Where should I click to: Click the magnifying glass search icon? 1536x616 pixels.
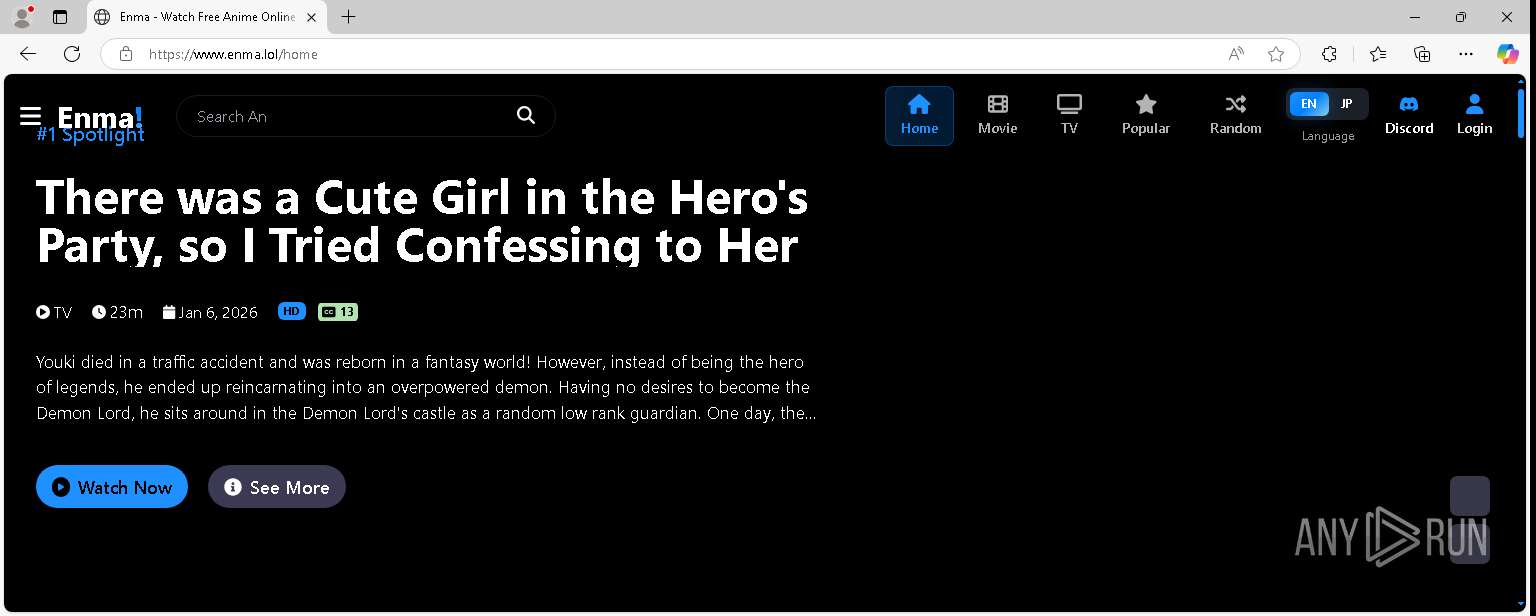pyautogui.click(x=526, y=116)
